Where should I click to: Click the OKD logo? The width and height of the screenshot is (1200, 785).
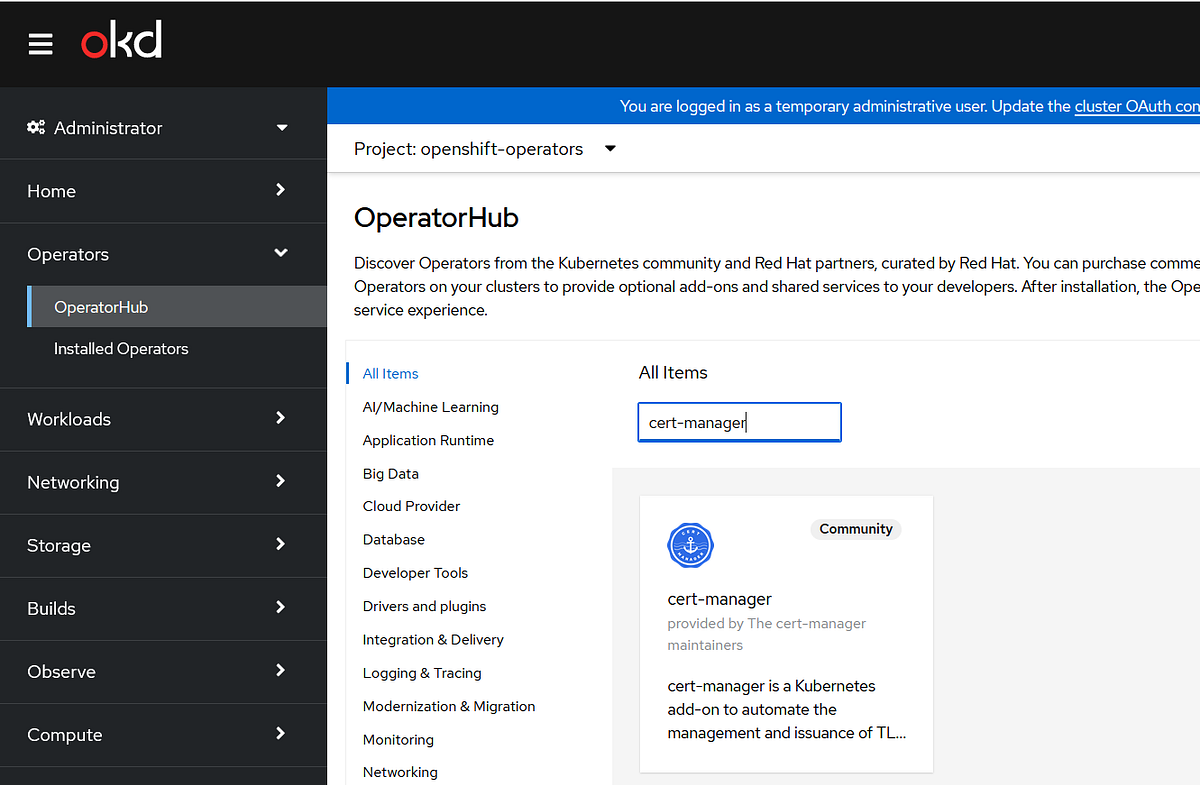click(x=121, y=40)
